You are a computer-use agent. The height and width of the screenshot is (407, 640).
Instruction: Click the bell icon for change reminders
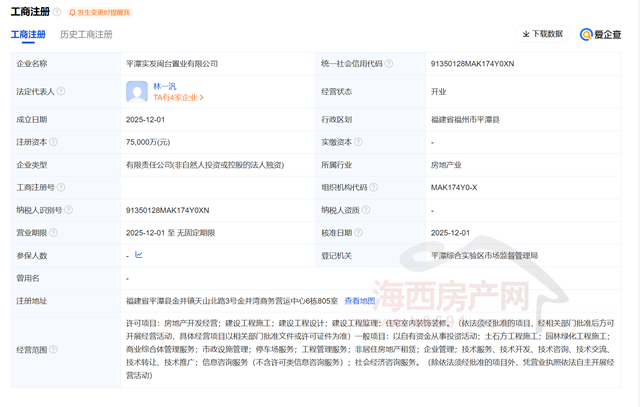[x=73, y=11]
